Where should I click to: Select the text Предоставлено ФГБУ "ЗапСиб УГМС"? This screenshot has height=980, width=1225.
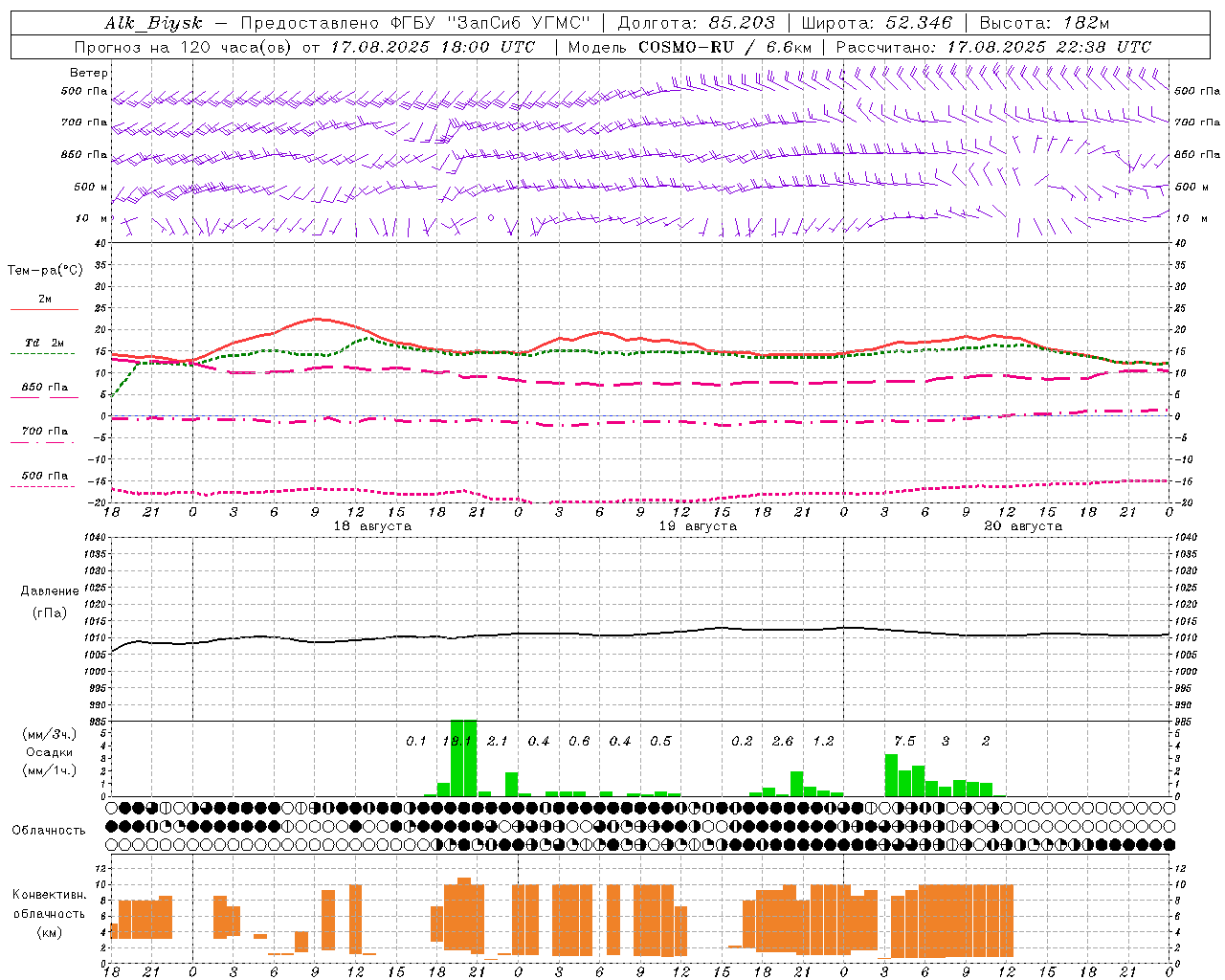click(415, 23)
